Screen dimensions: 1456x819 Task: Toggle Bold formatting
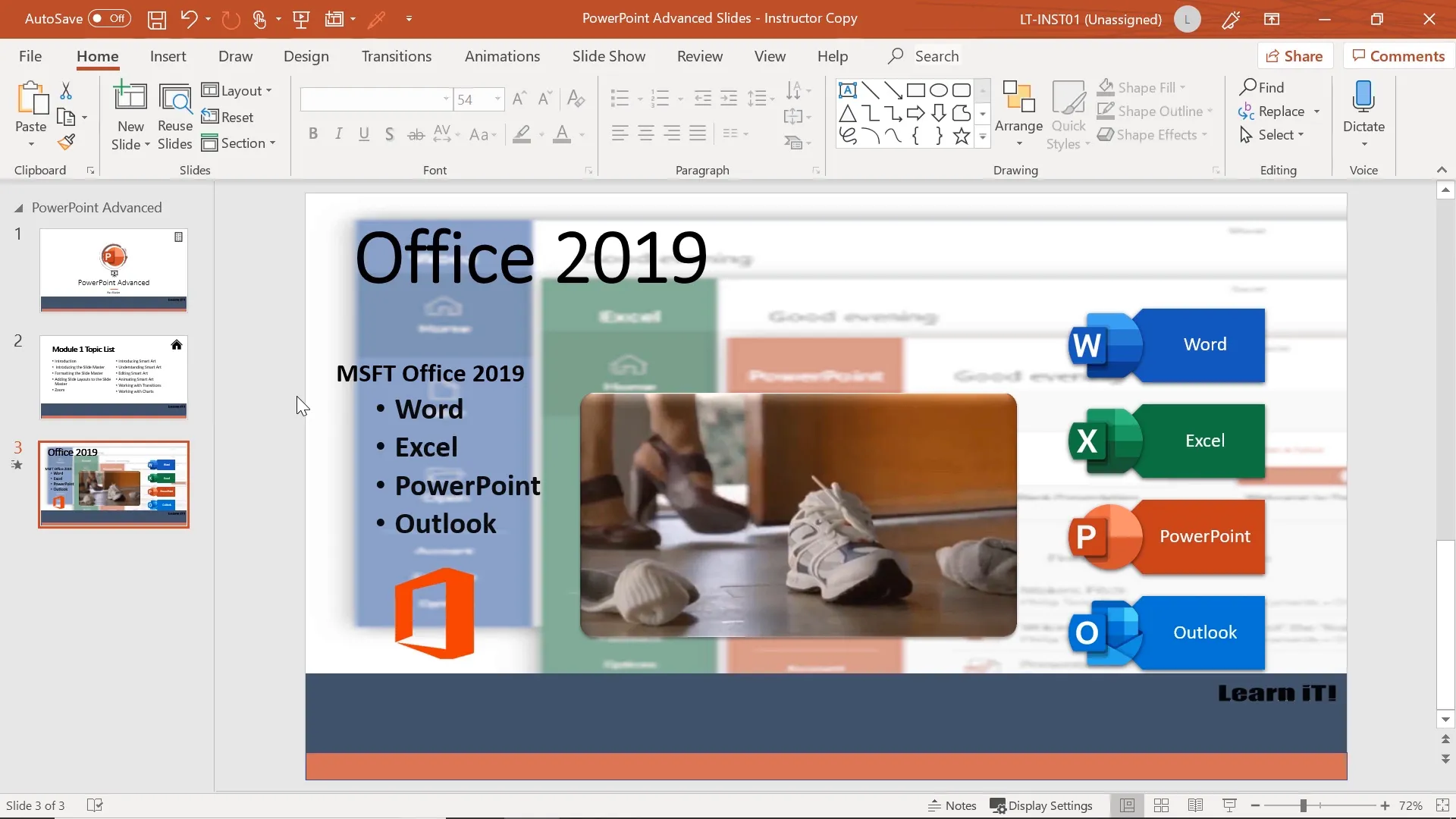click(313, 134)
